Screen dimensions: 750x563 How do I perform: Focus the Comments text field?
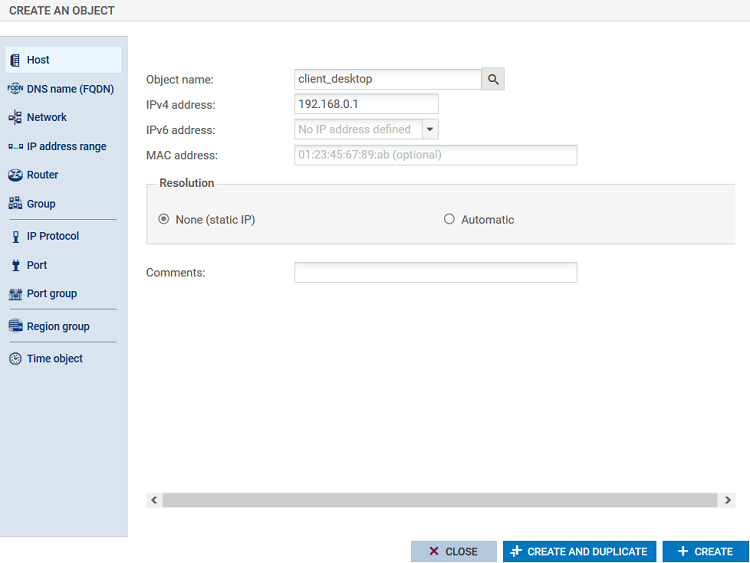[x=435, y=273]
